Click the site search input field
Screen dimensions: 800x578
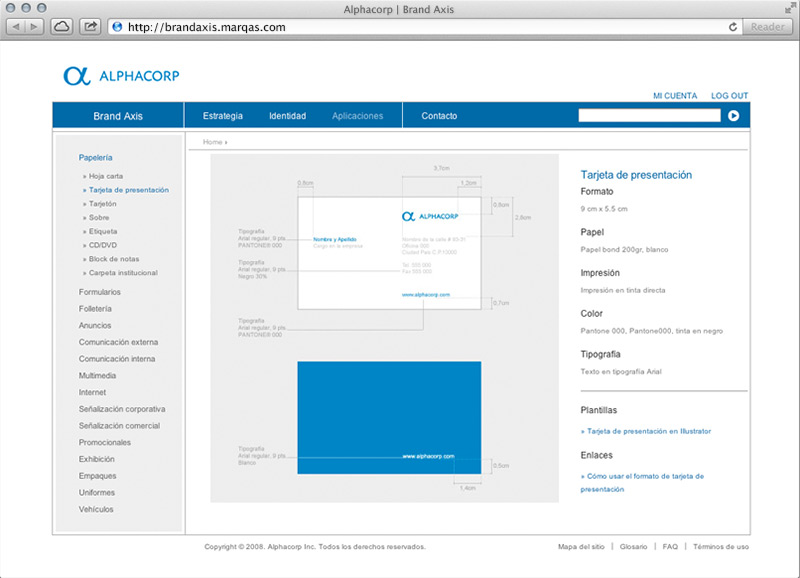pyautogui.click(x=649, y=116)
